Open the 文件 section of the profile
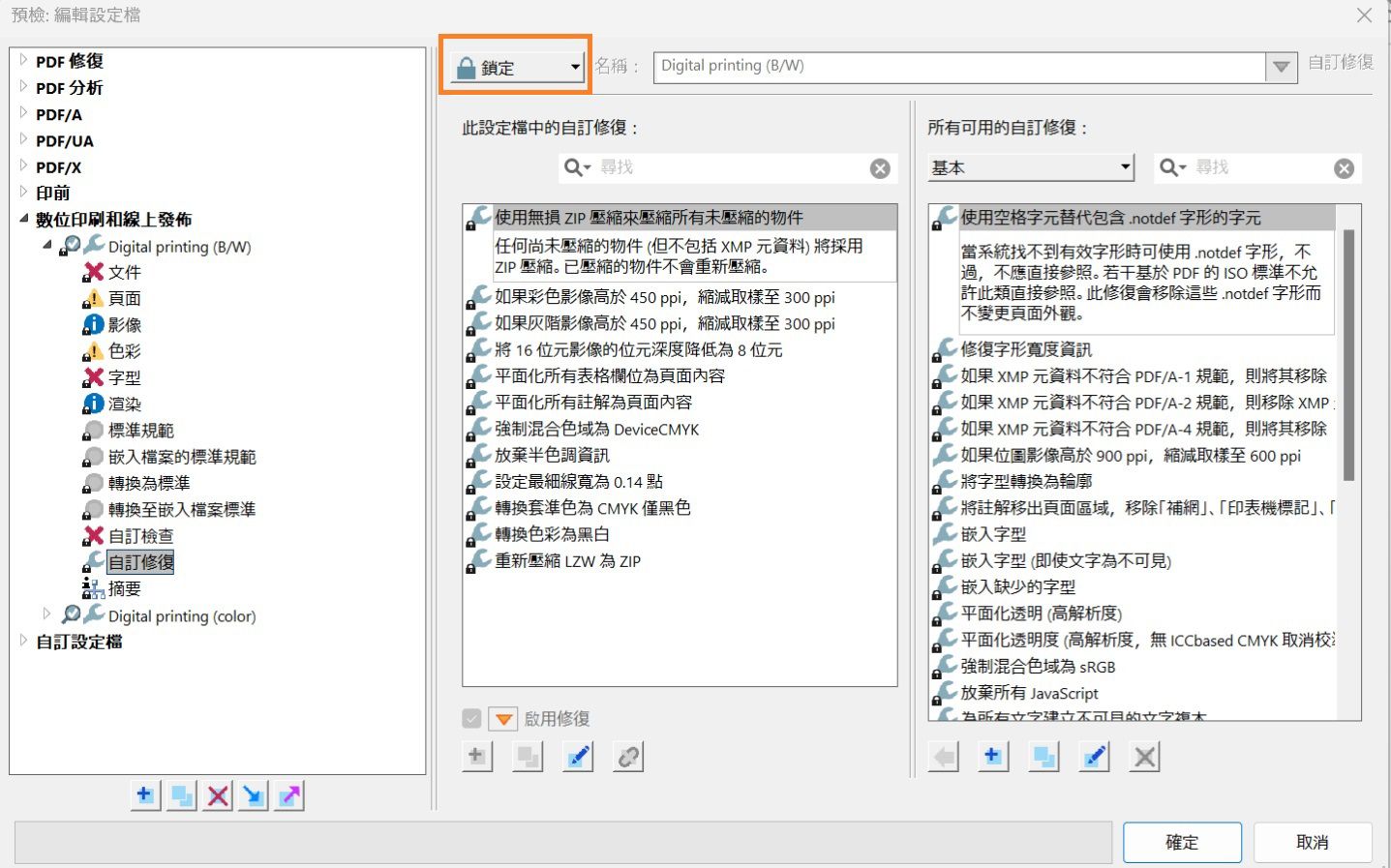Screen dimensions: 1391x868 [x=124, y=272]
